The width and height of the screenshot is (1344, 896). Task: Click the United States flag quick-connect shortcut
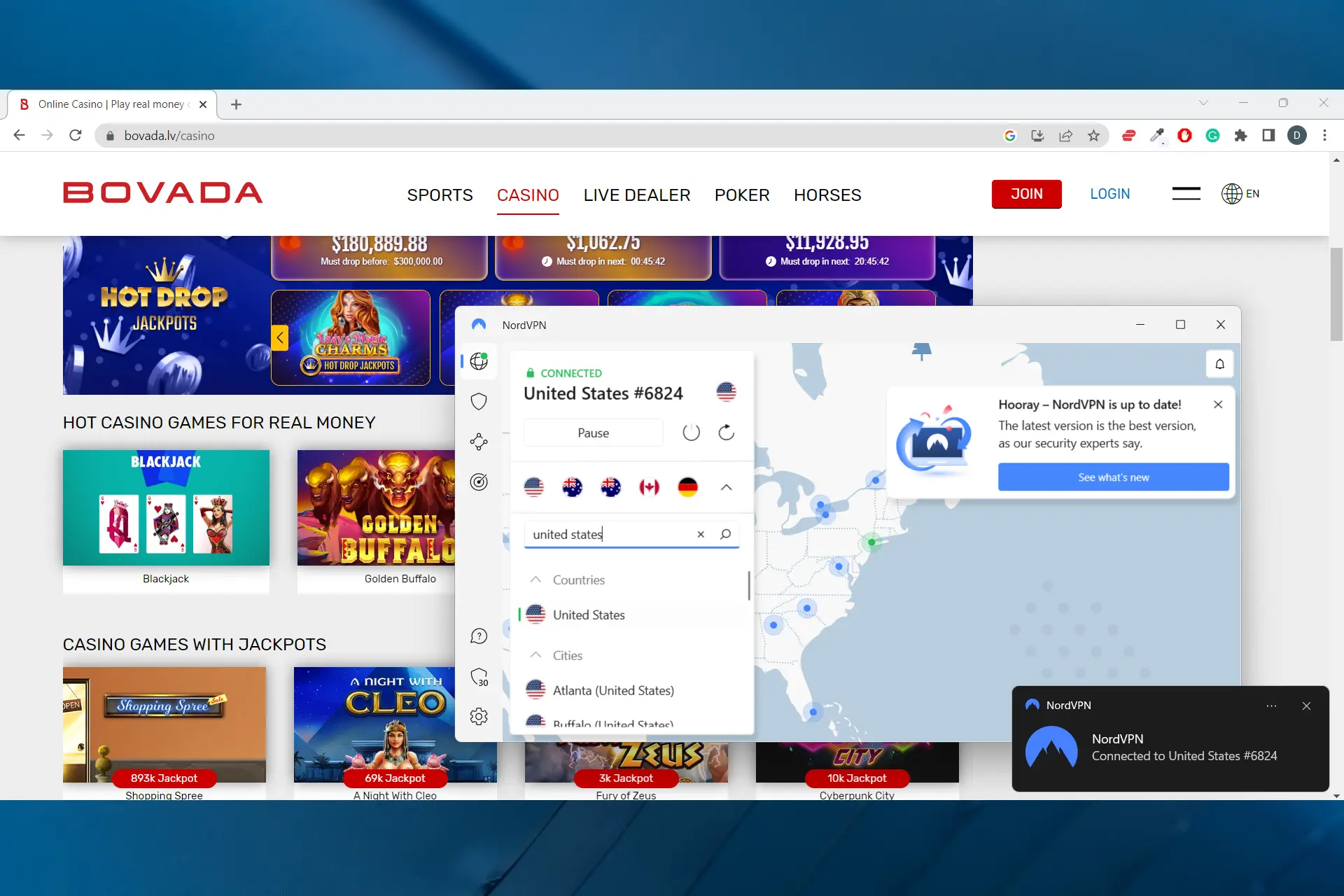click(x=534, y=487)
